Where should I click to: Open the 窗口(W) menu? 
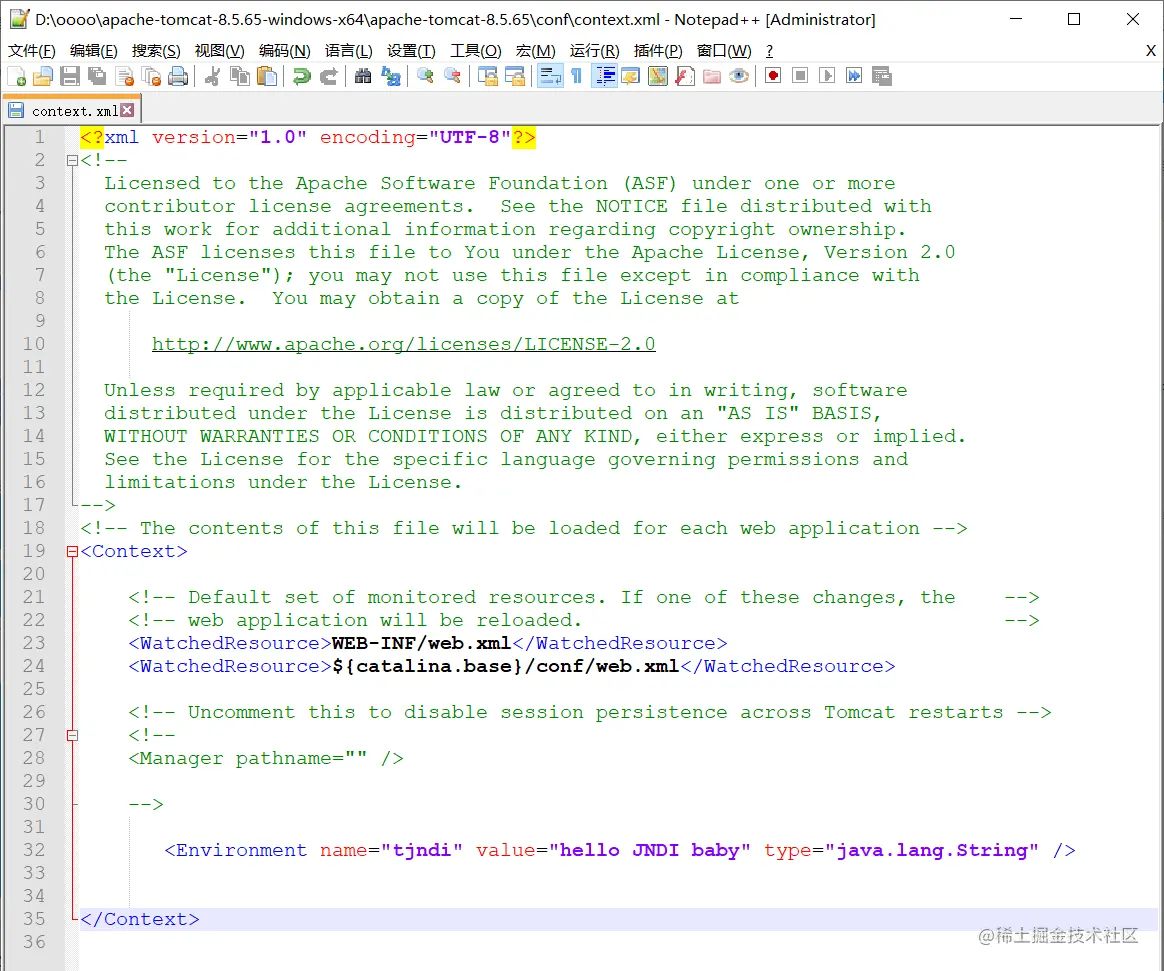pyautogui.click(x=724, y=50)
